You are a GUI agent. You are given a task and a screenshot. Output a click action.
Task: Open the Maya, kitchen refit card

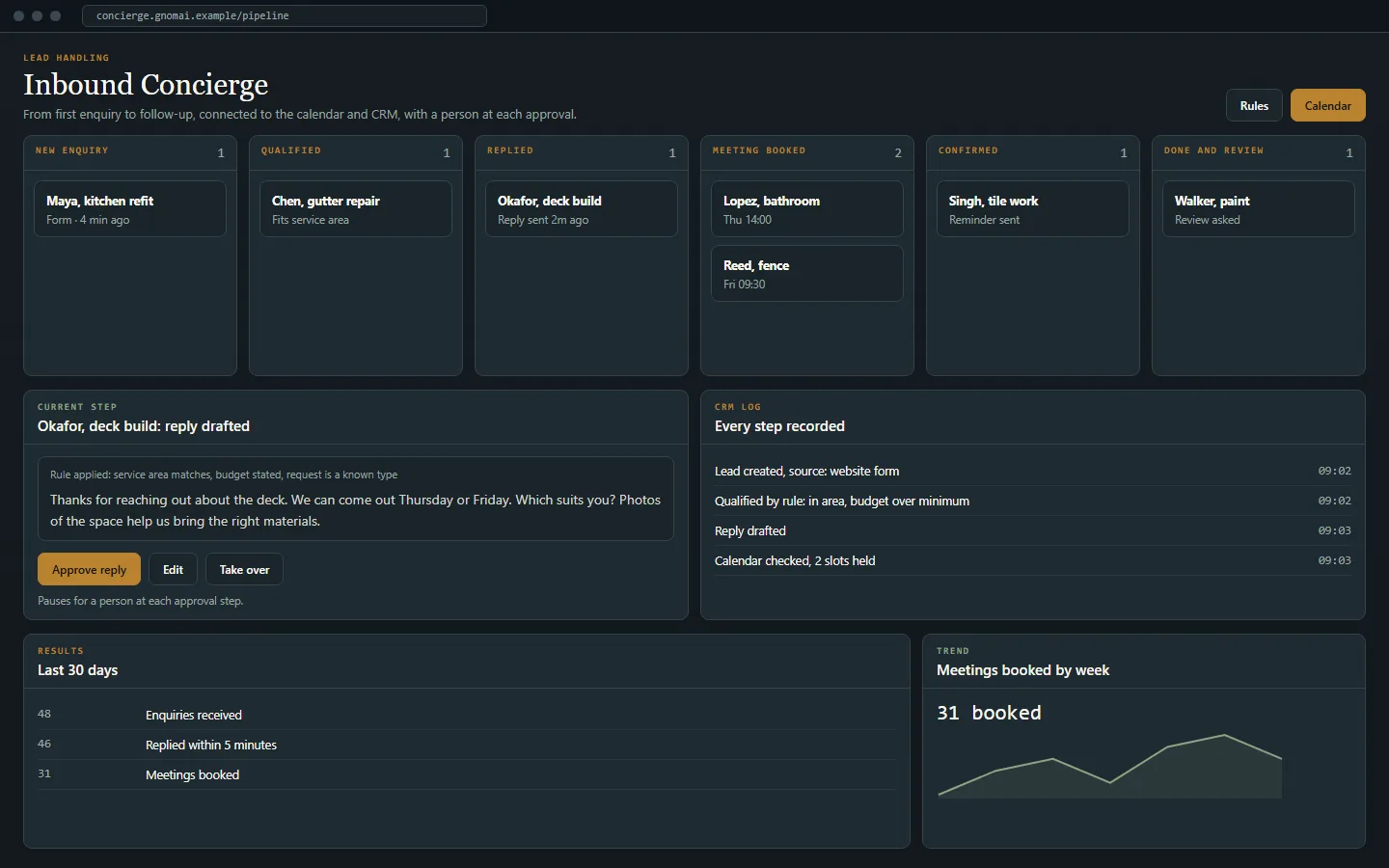click(130, 208)
